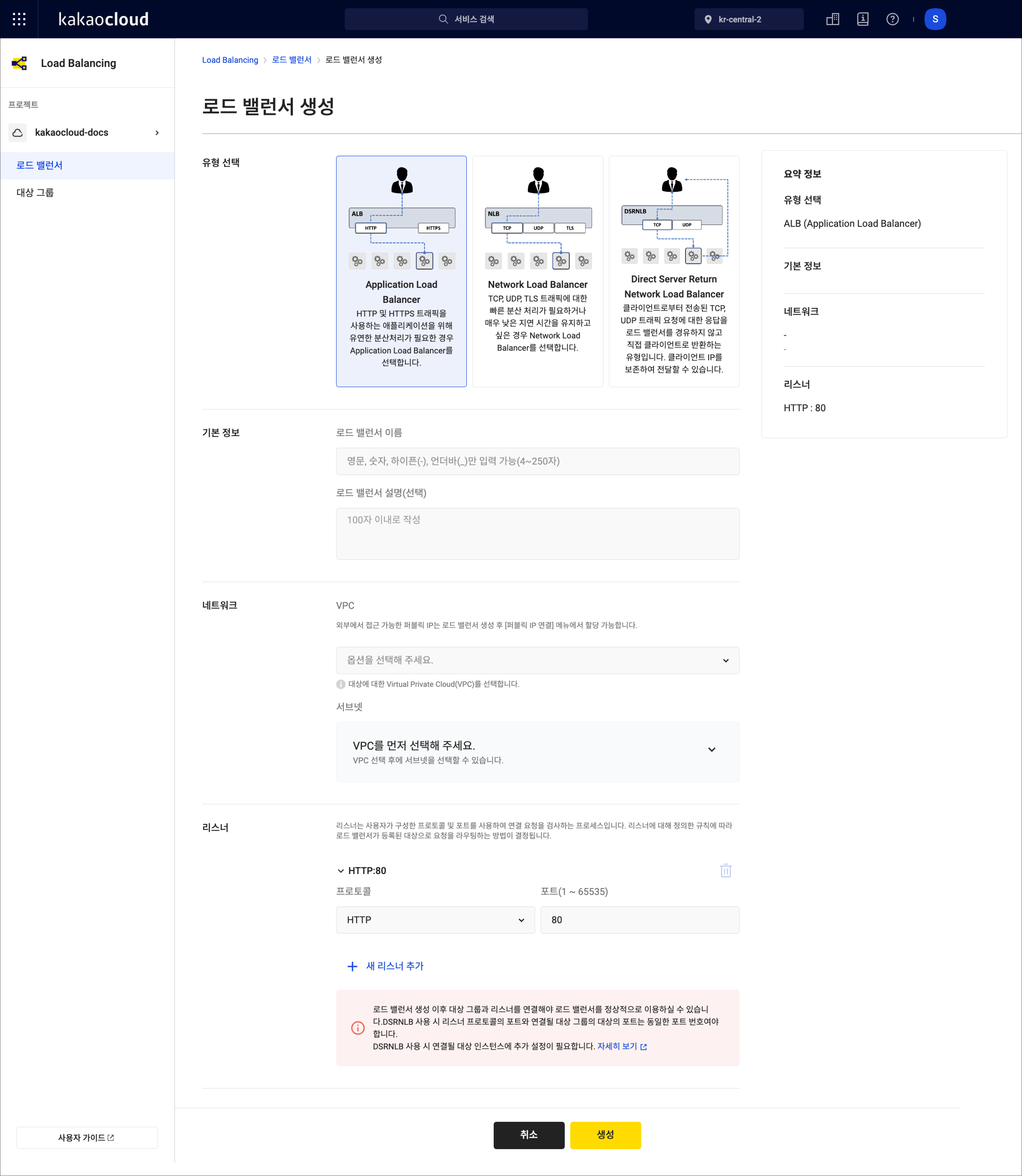Click the 취소 button
This screenshot has height=1176, width=1022.
(x=529, y=1135)
